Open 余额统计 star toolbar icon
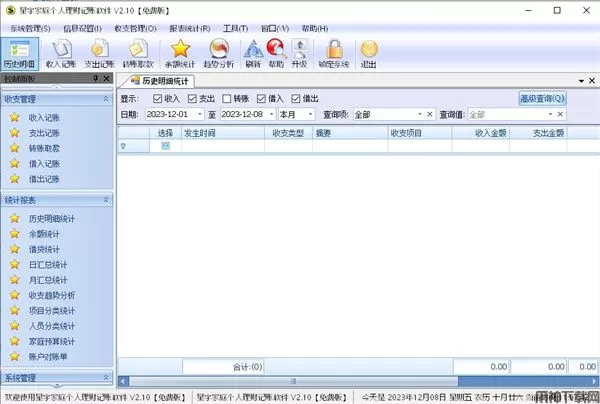Screen dimensions: 600x404 pos(180,54)
